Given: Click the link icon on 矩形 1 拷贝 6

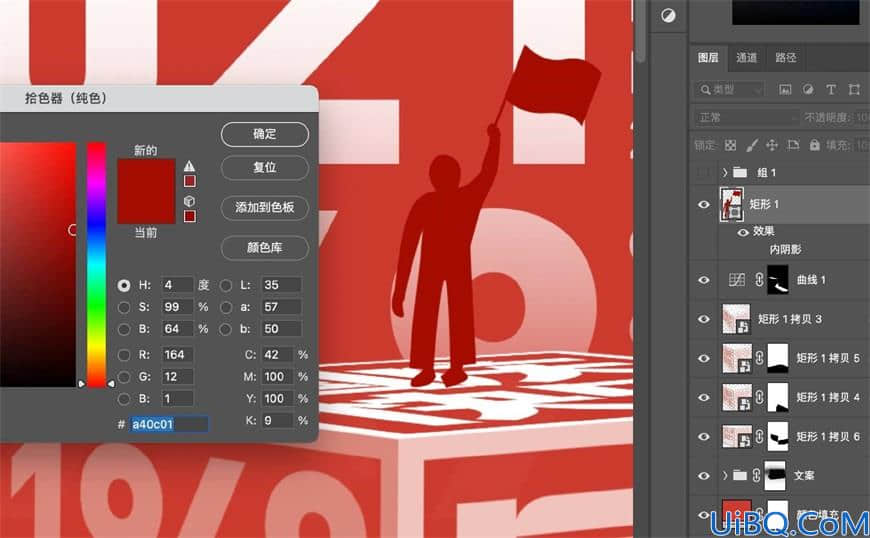Looking at the screenshot, I should tap(759, 437).
